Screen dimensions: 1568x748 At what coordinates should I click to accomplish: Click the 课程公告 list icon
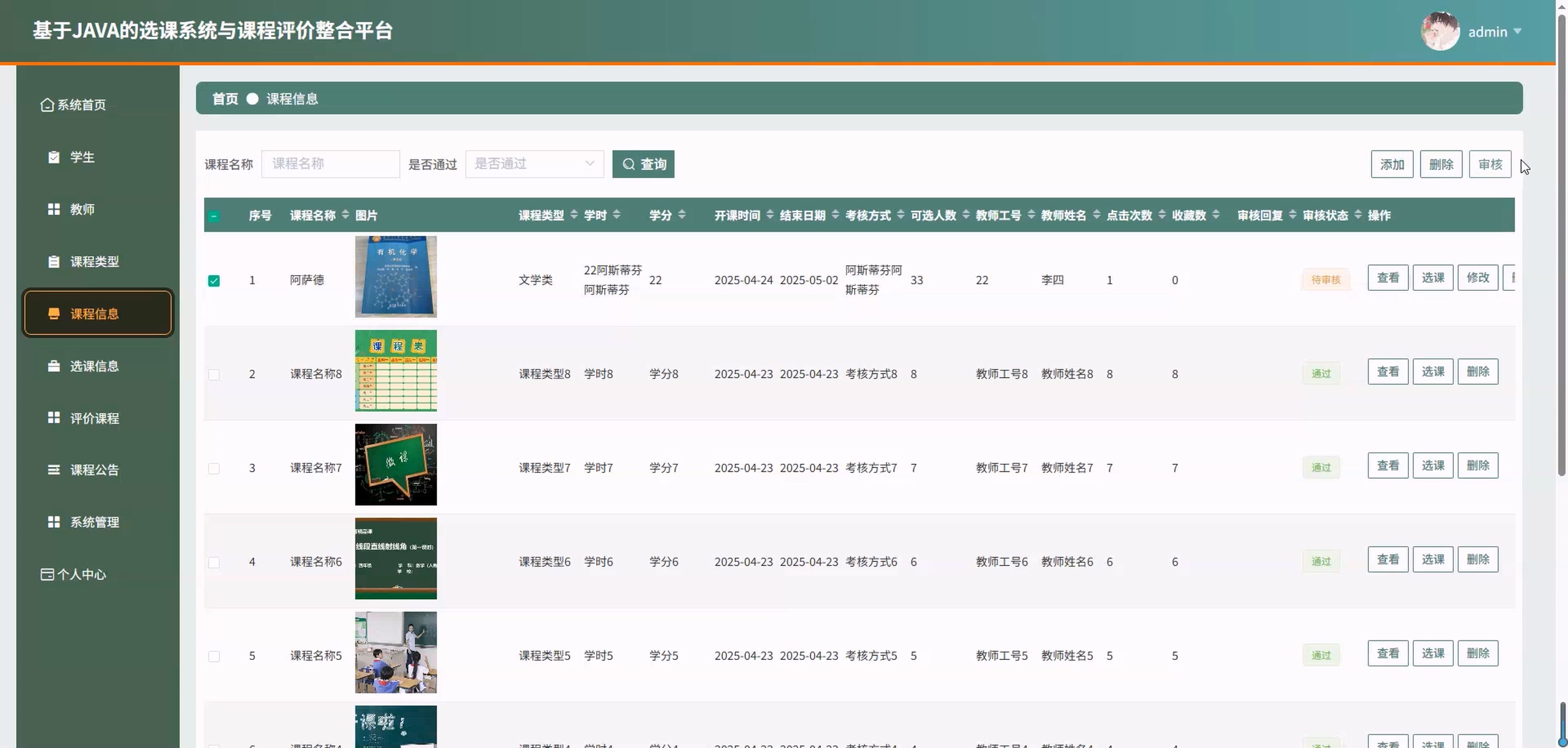[x=54, y=470]
